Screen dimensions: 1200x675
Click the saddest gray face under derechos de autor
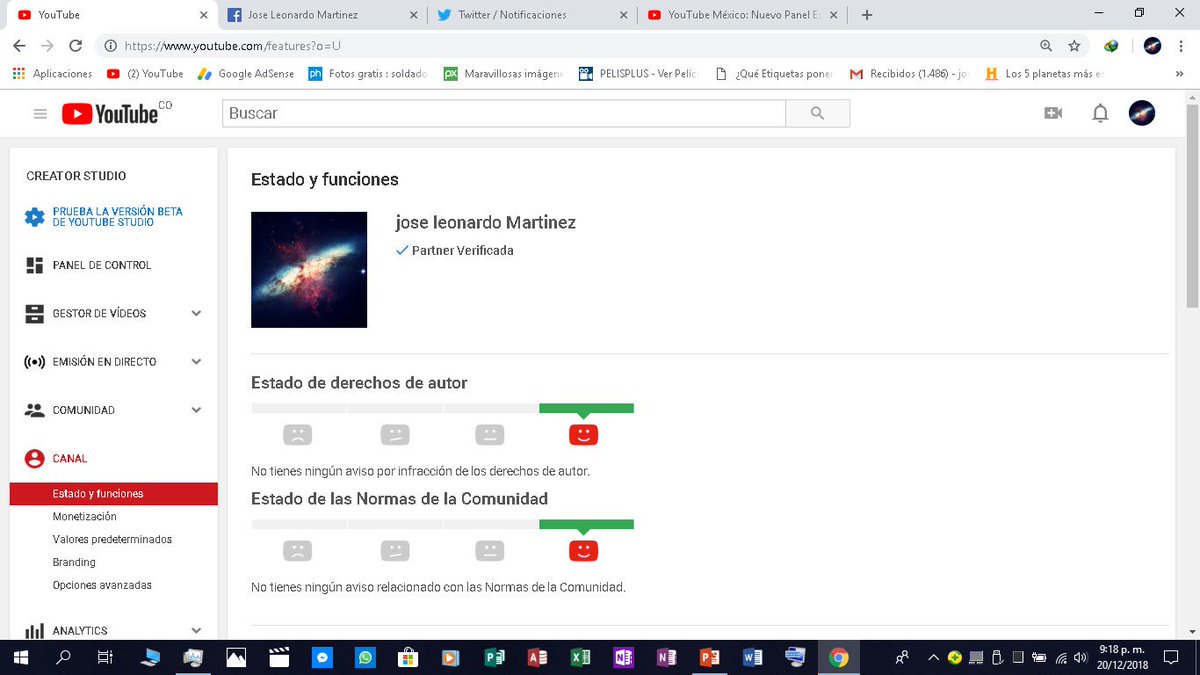pos(297,435)
